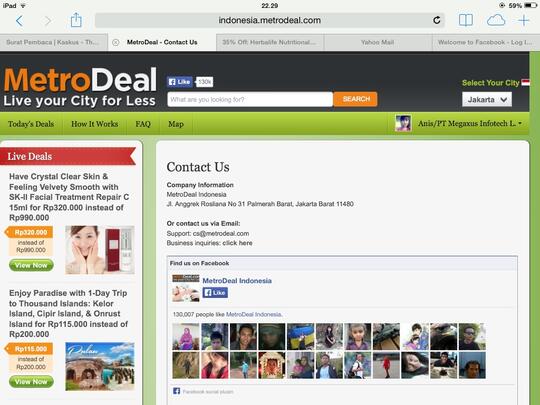Switch to the Yahoo Mail tab

377,42
